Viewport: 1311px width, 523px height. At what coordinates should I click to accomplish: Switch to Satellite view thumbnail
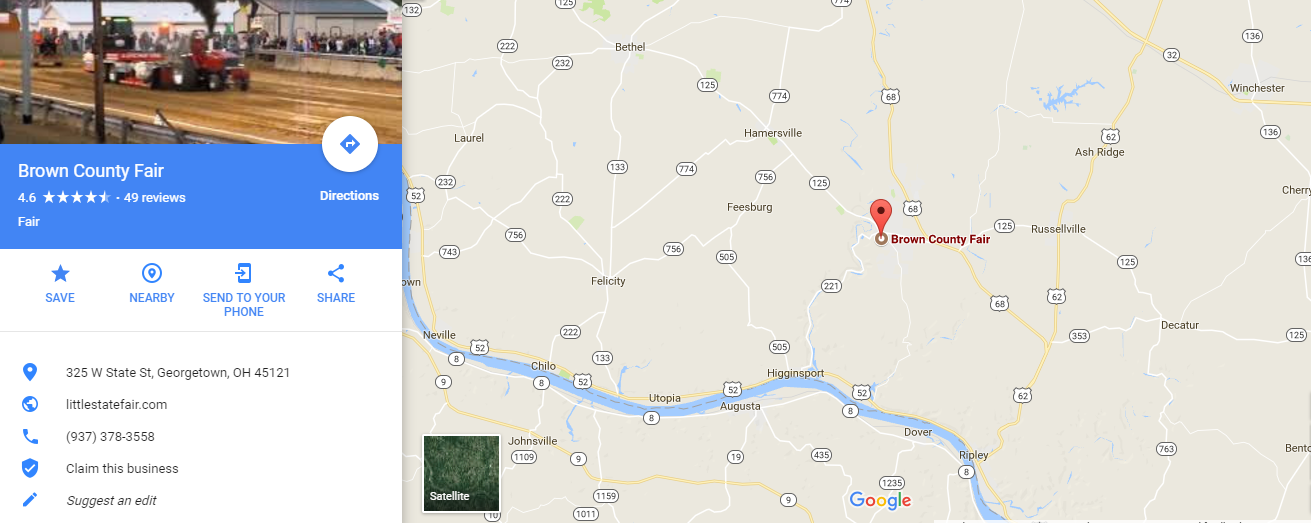(461, 473)
